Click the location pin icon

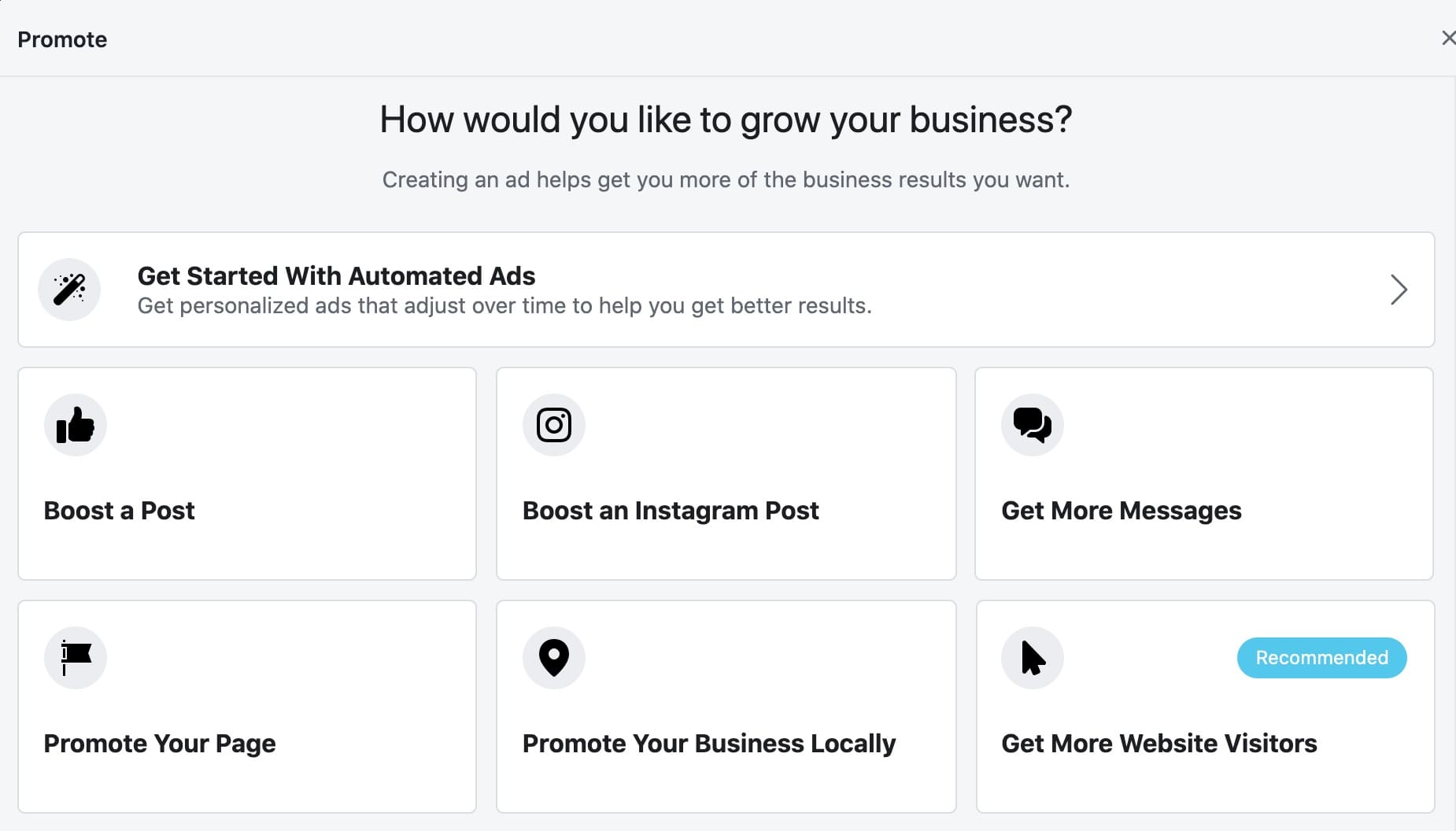[554, 658]
